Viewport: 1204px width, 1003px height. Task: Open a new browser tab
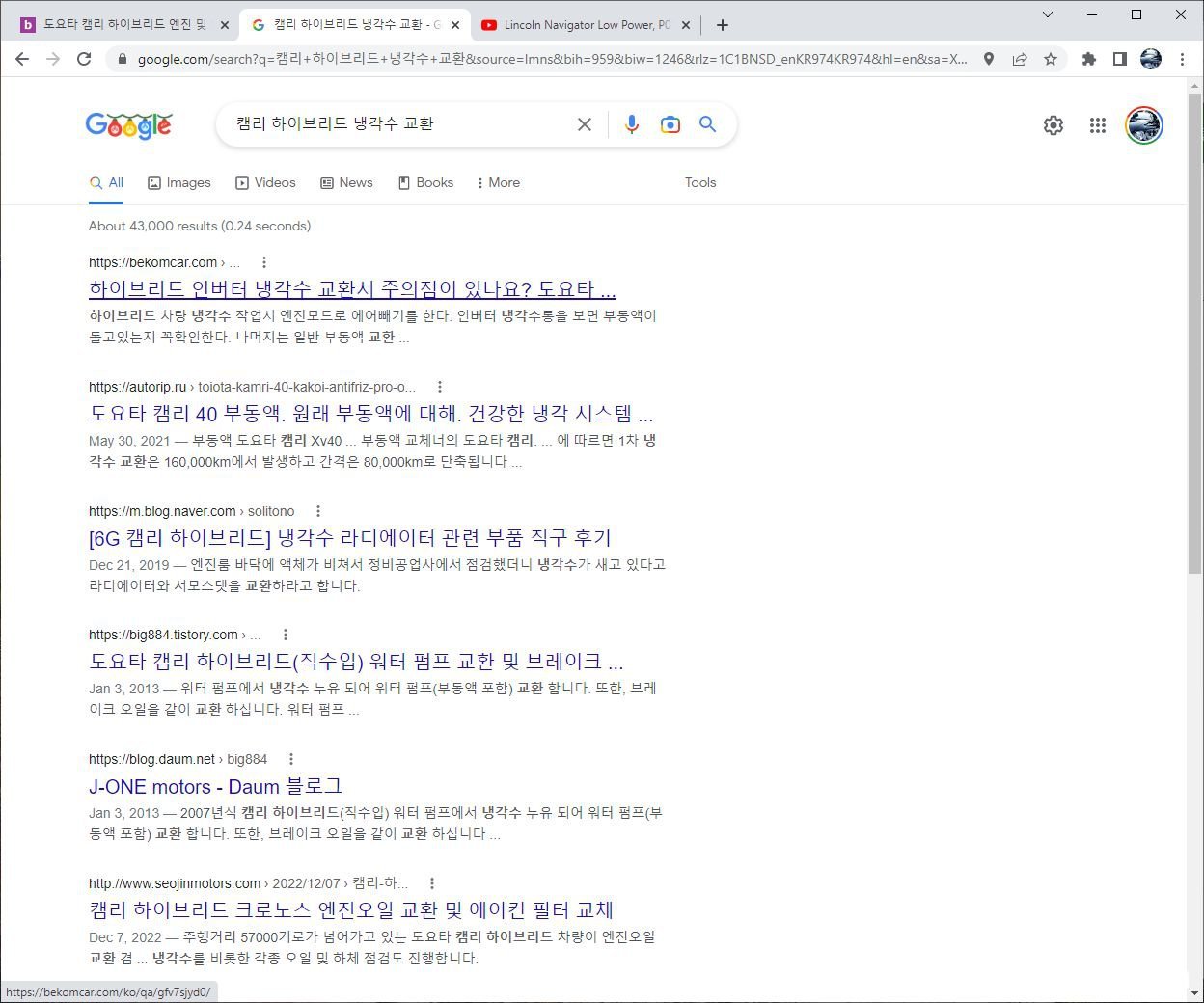pyautogui.click(x=723, y=25)
